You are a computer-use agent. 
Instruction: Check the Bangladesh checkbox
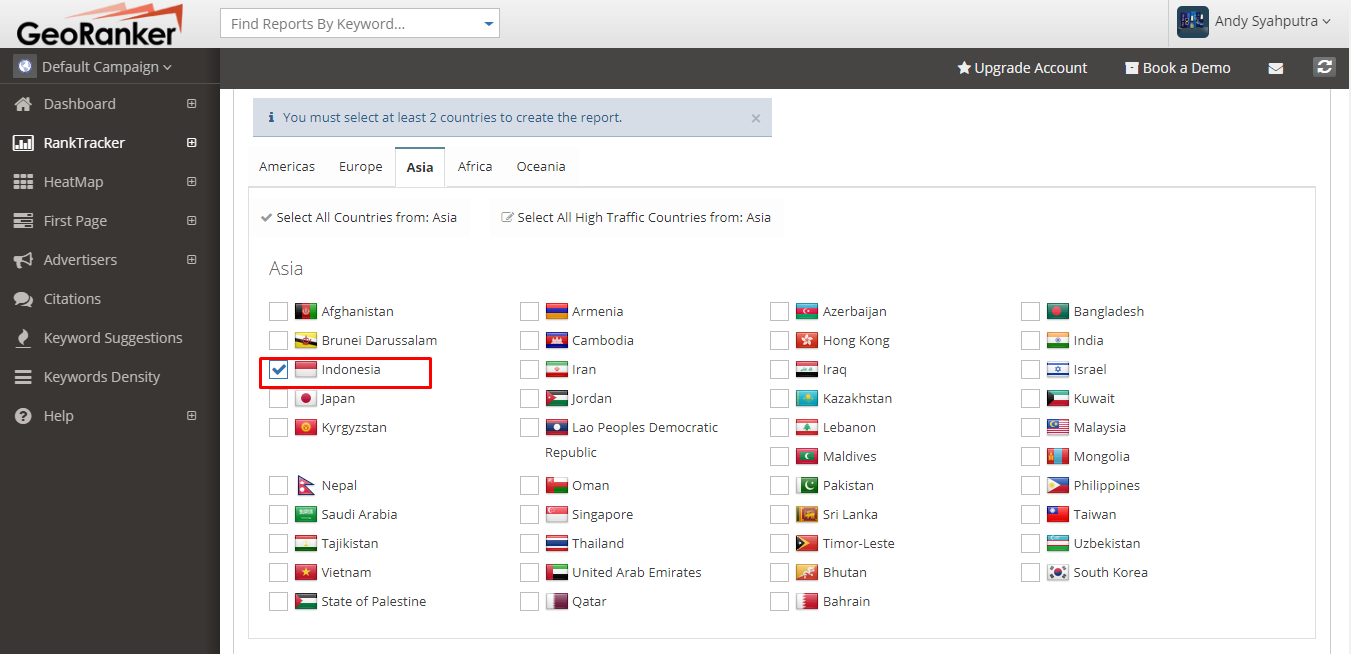pyautogui.click(x=1031, y=311)
